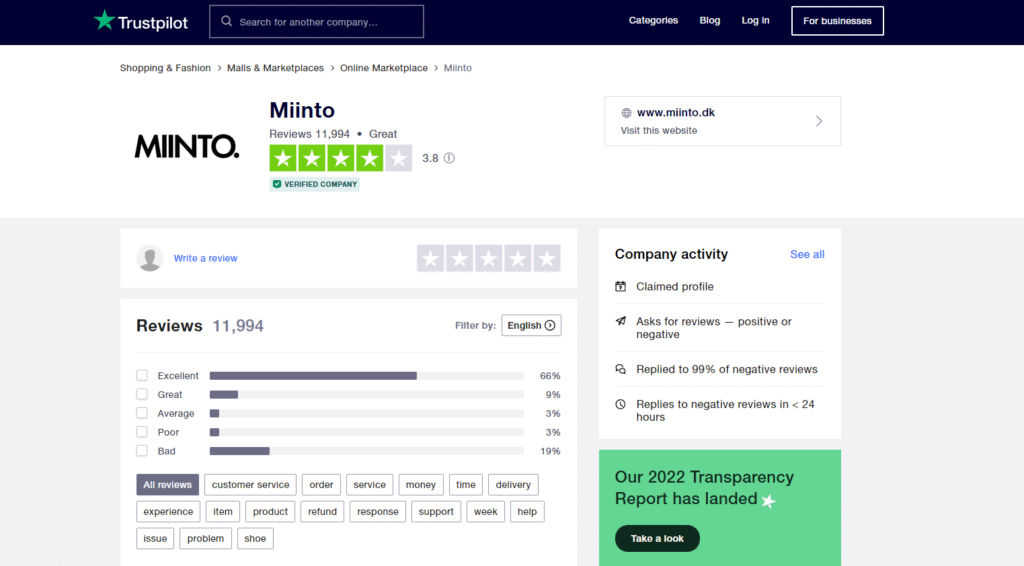
Task: Click the paper plane icon beside Asks for reviews
Action: click(x=620, y=321)
